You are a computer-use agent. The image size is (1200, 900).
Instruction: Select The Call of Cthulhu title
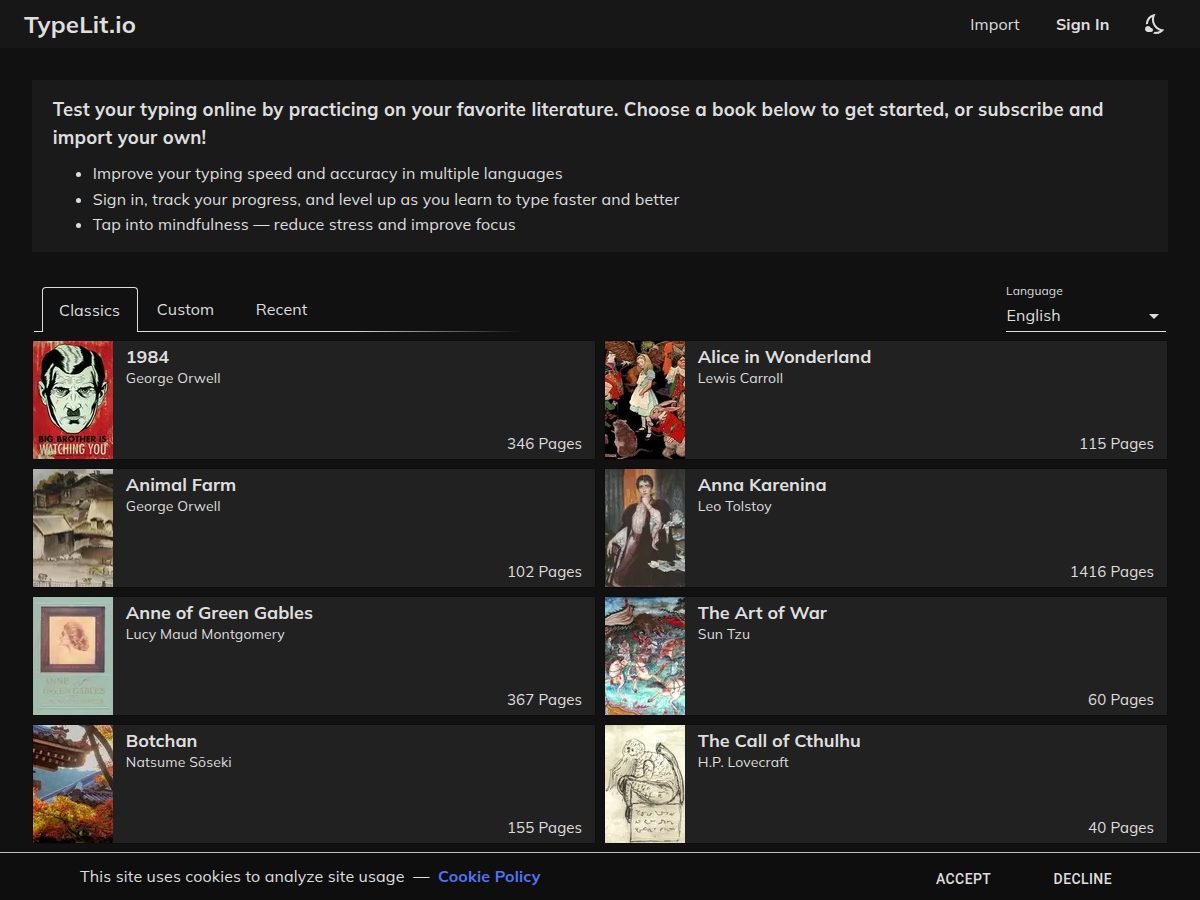coord(779,741)
